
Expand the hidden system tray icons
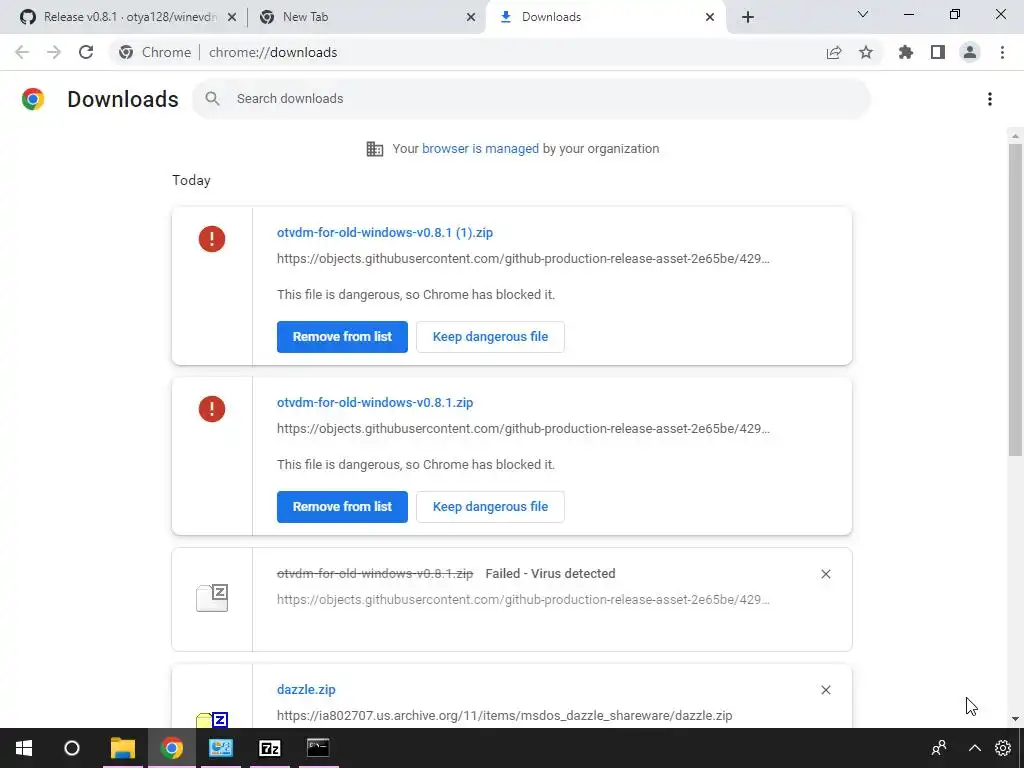(x=974, y=748)
